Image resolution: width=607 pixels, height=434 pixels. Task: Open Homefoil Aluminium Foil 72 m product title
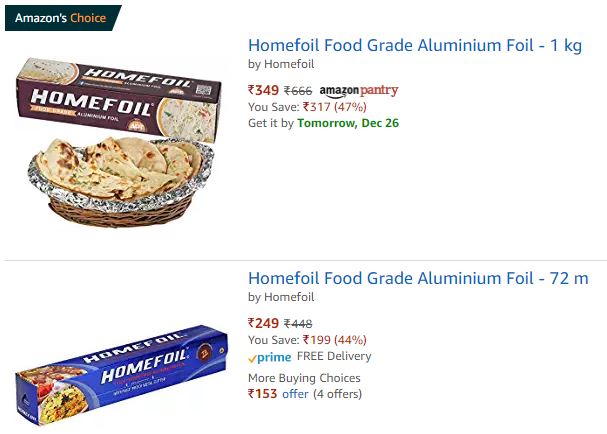coord(418,278)
